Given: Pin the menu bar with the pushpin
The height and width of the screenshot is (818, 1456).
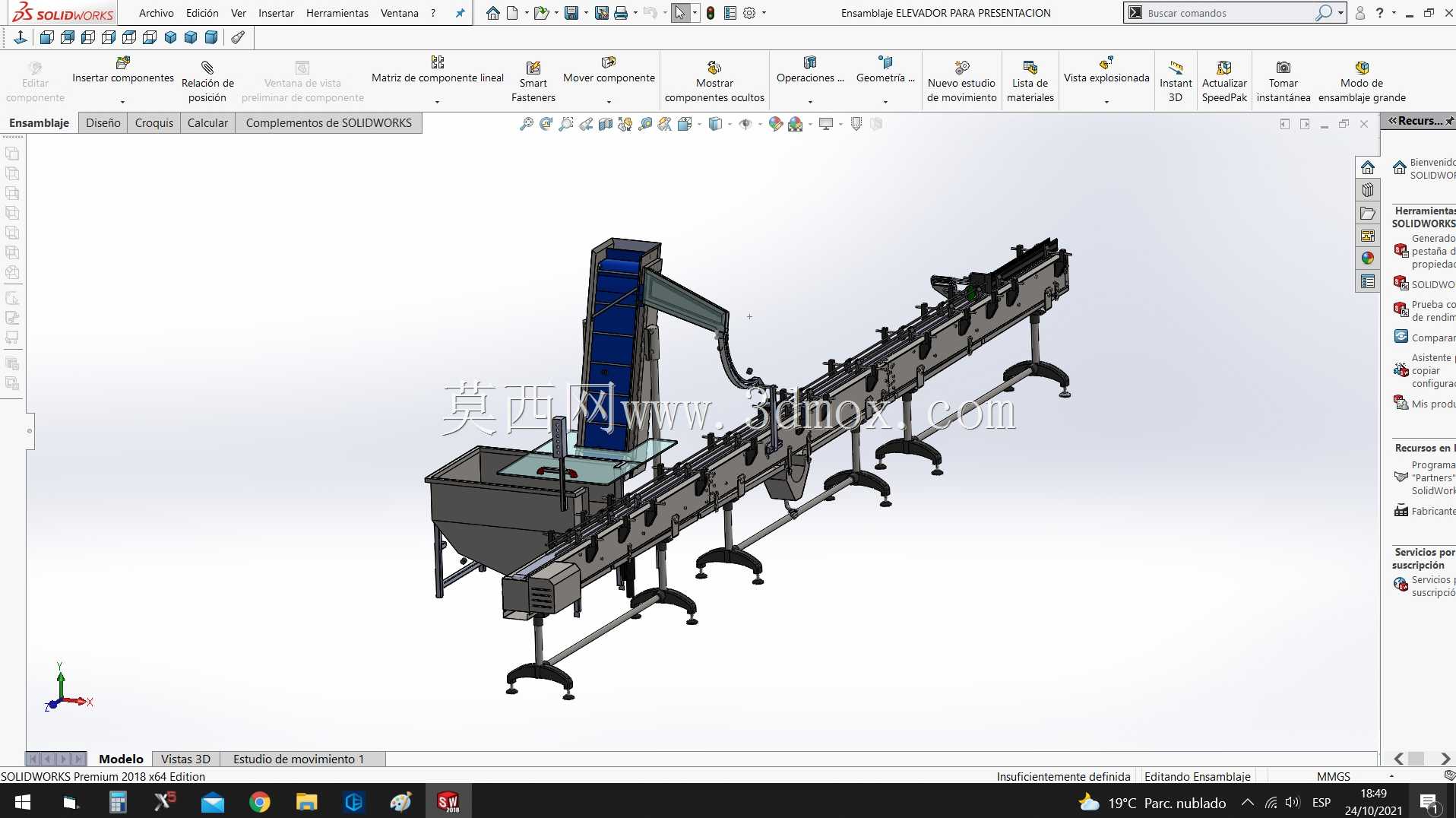Looking at the screenshot, I should click(x=460, y=13).
